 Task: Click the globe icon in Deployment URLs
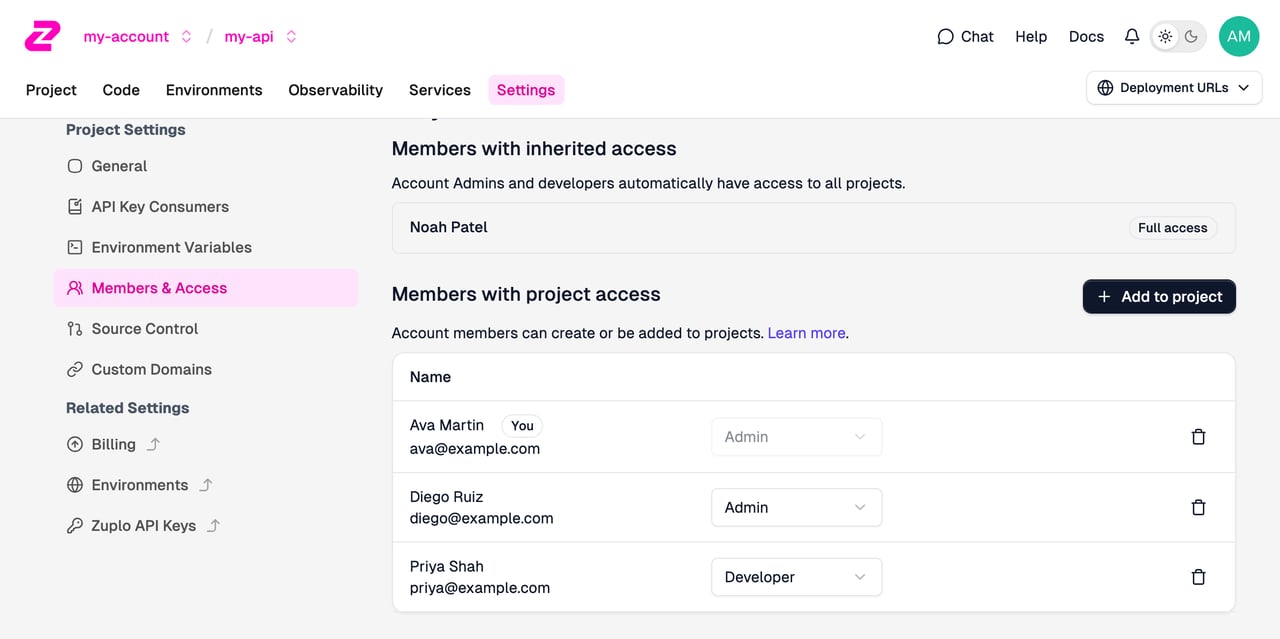1105,88
